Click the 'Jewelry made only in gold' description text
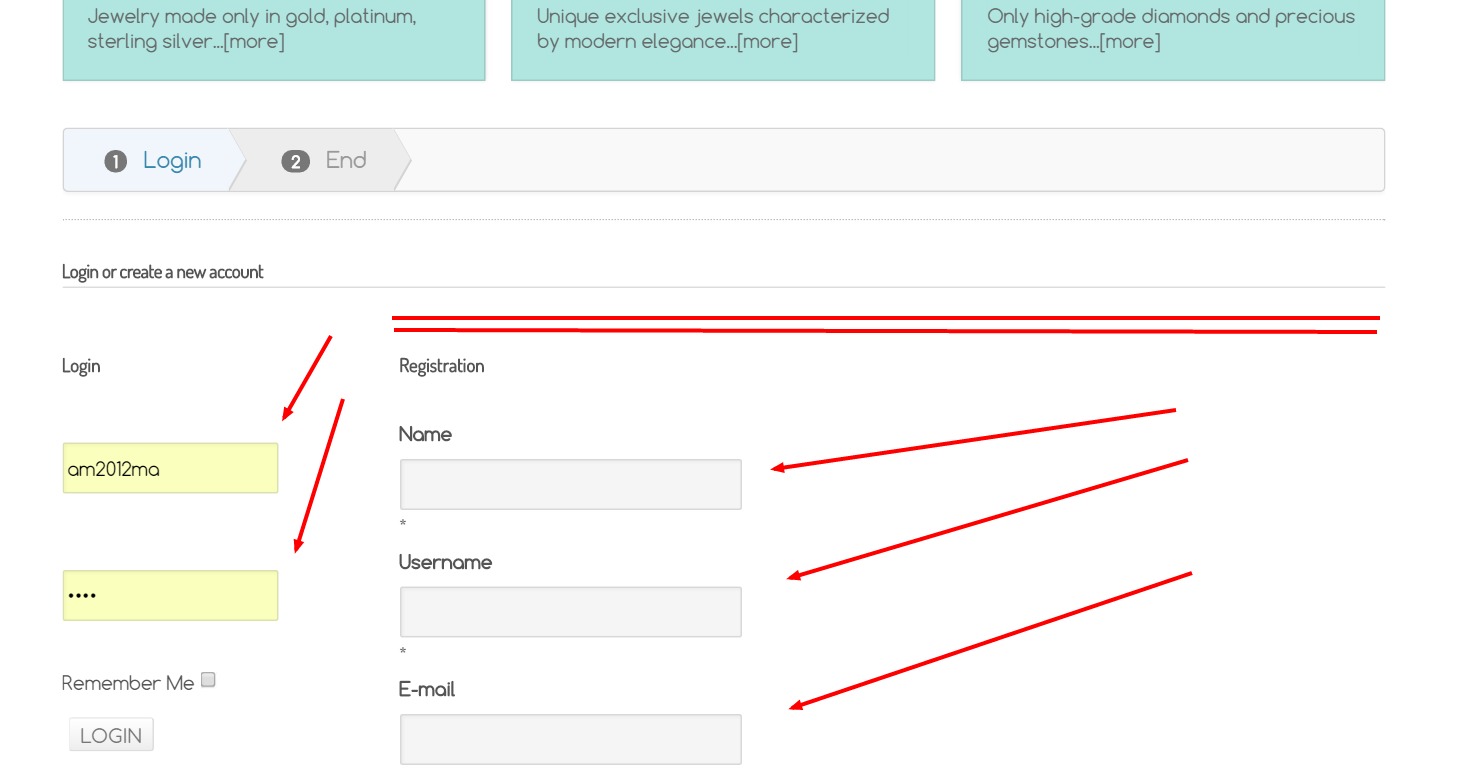Viewport: 1458px width, 770px height. pos(251,17)
